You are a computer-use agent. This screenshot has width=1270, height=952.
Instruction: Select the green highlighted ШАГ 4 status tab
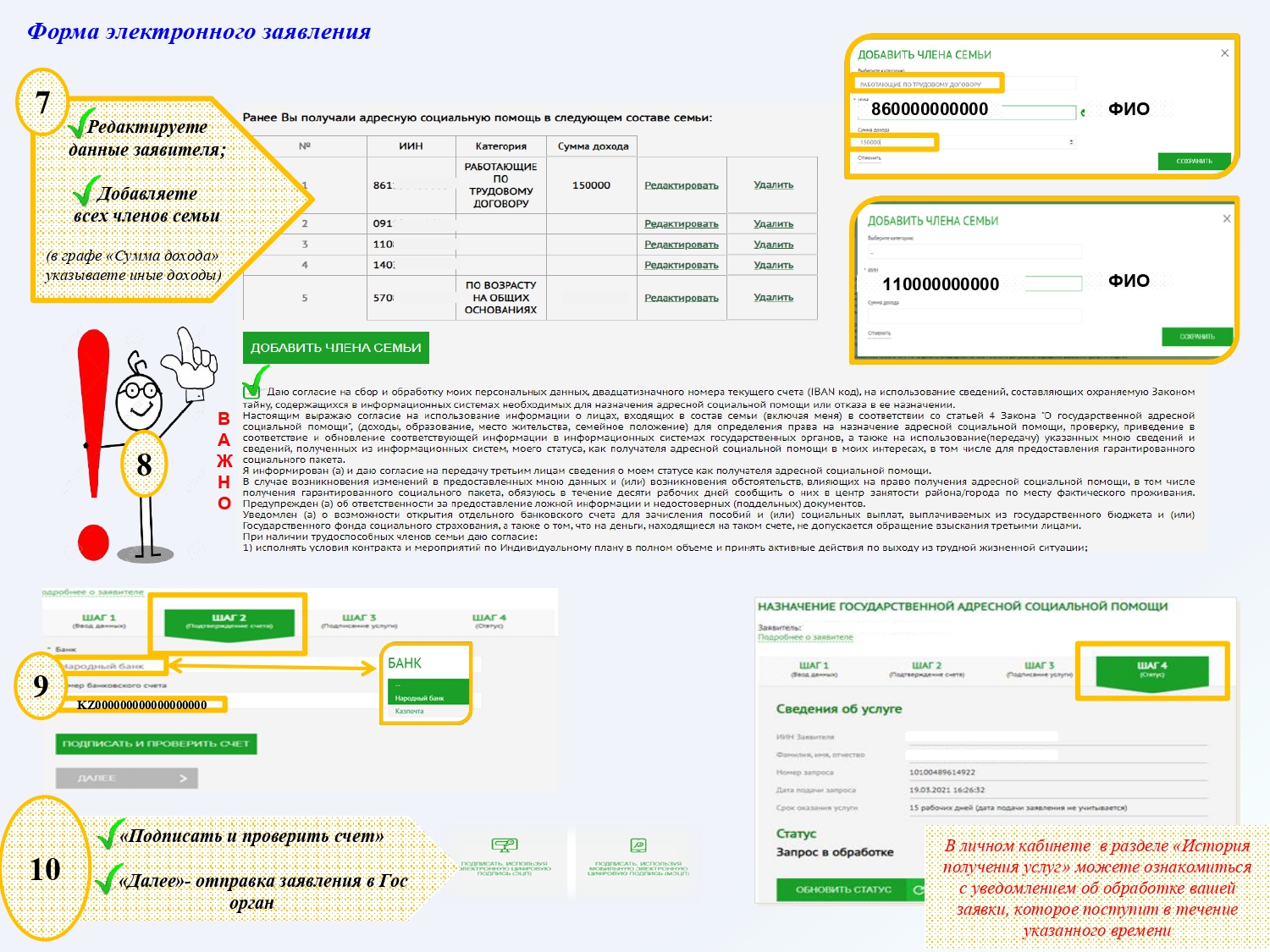(x=1151, y=669)
